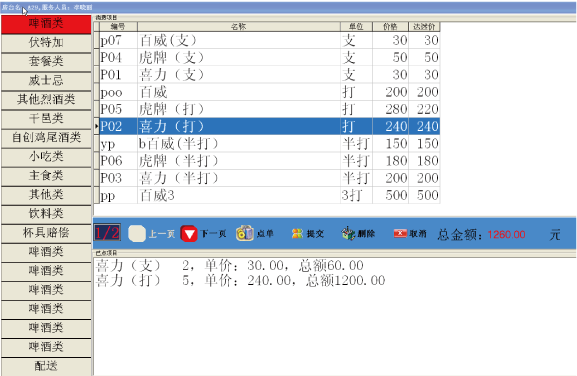Screen dimensions: 577x376
Task: Select the 杯具赔偿 category
Action: pyautogui.click(x=46, y=233)
